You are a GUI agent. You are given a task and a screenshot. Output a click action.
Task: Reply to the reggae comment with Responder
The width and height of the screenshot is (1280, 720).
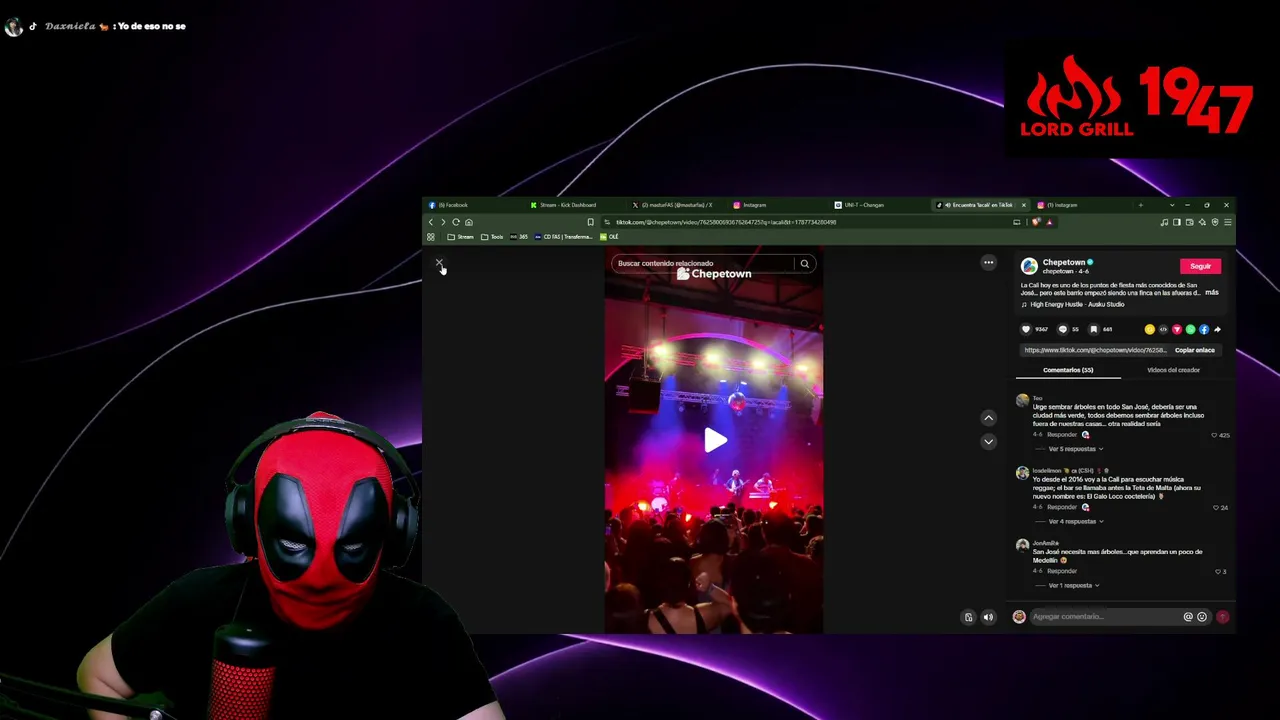point(1062,507)
